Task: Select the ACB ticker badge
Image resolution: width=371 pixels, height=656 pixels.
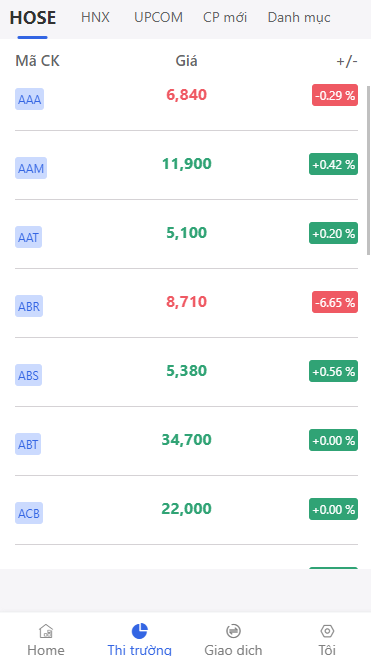Action: pyautogui.click(x=29, y=513)
